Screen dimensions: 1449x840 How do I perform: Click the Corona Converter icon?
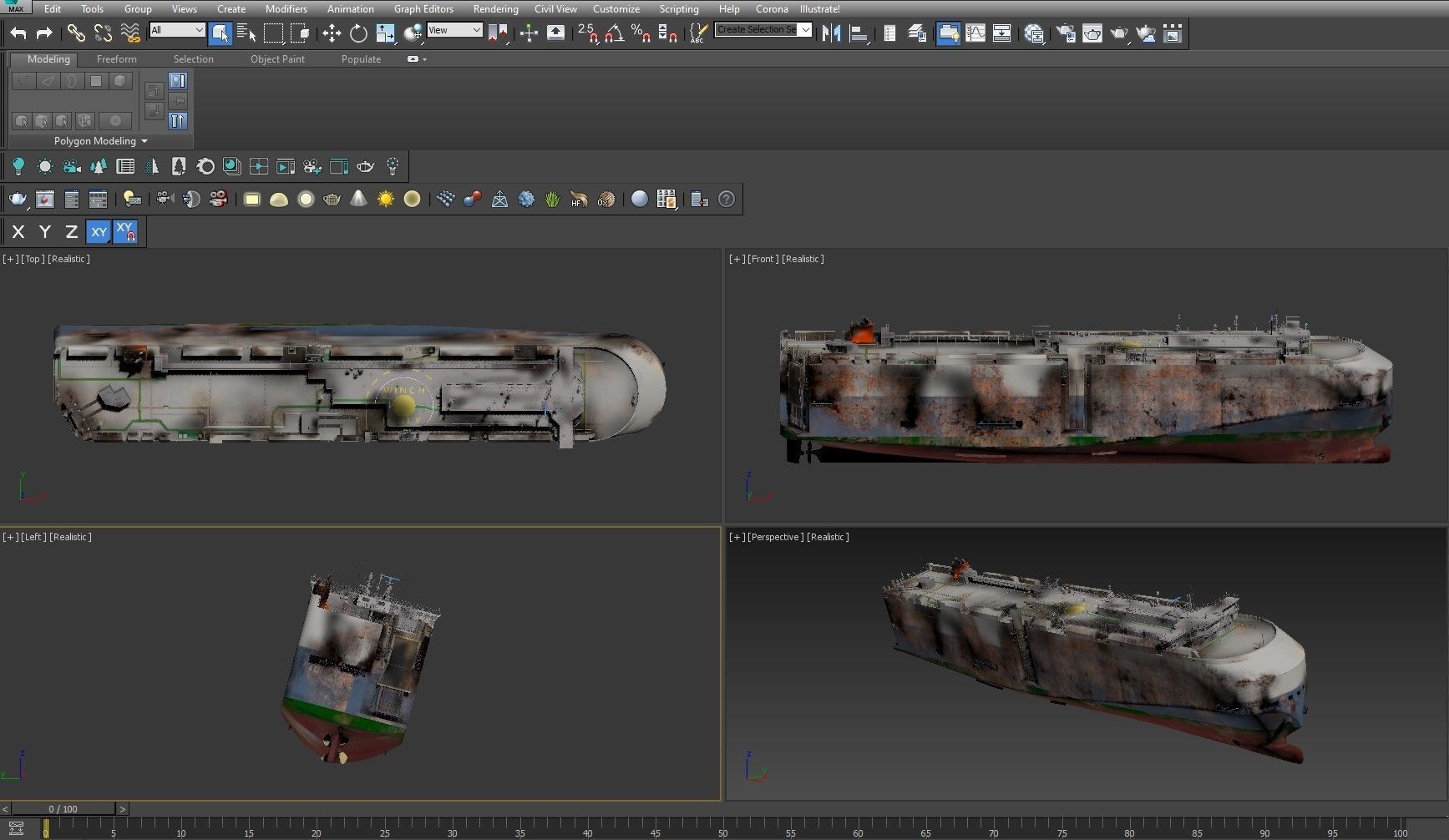pyautogui.click(x=700, y=199)
